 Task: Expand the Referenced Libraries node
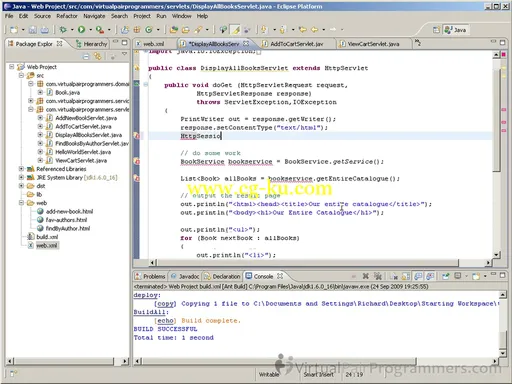click(21, 169)
